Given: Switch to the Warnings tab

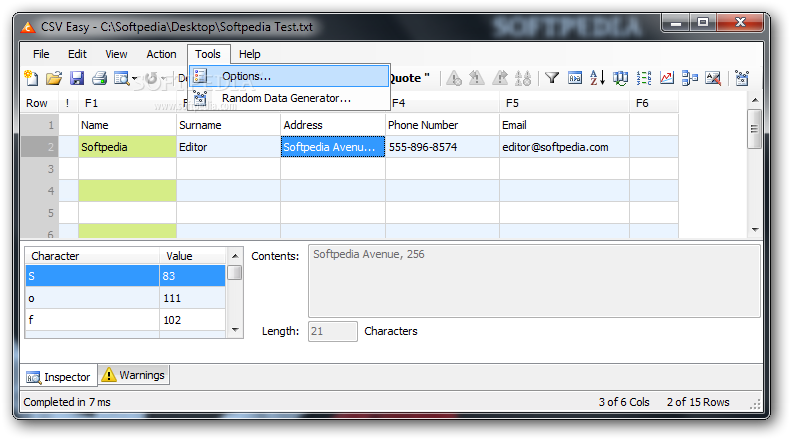Looking at the screenshot, I should [x=134, y=375].
